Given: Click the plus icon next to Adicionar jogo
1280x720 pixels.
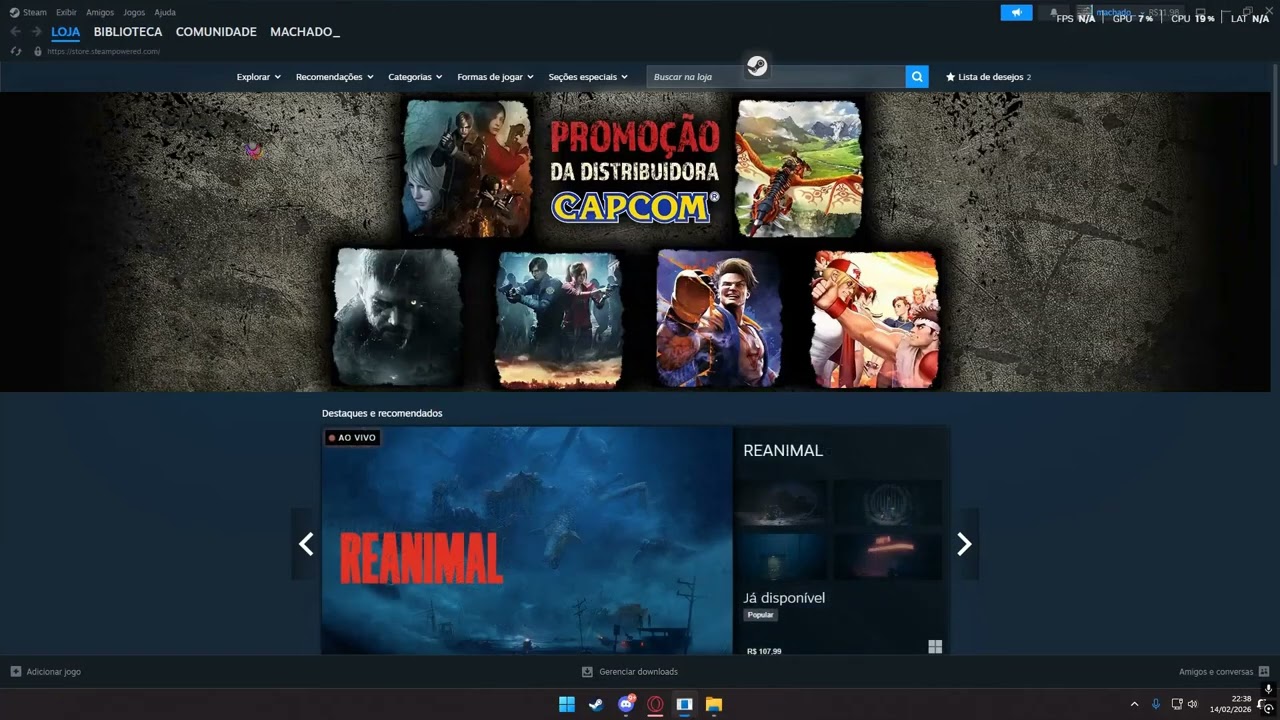Looking at the screenshot, I should point(16,672).
